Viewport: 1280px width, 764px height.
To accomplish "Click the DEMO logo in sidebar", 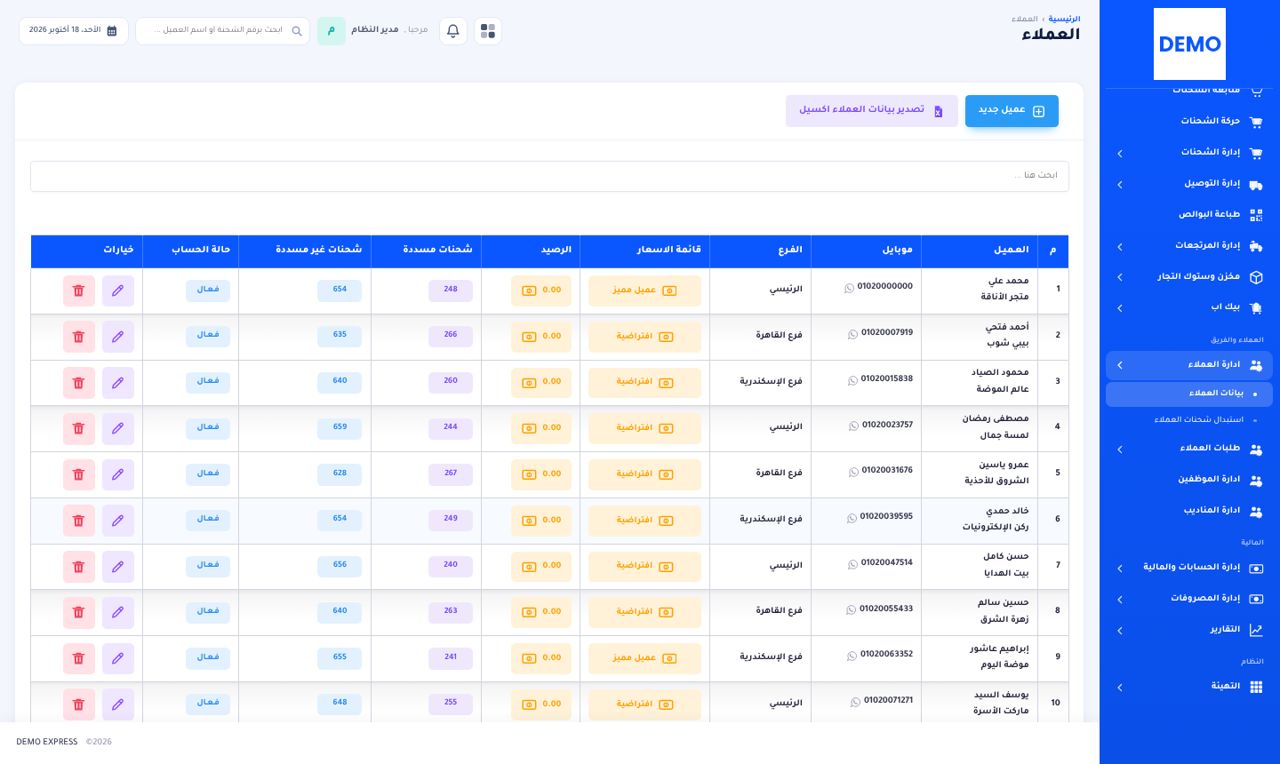I will click(x=1189, y=44).
